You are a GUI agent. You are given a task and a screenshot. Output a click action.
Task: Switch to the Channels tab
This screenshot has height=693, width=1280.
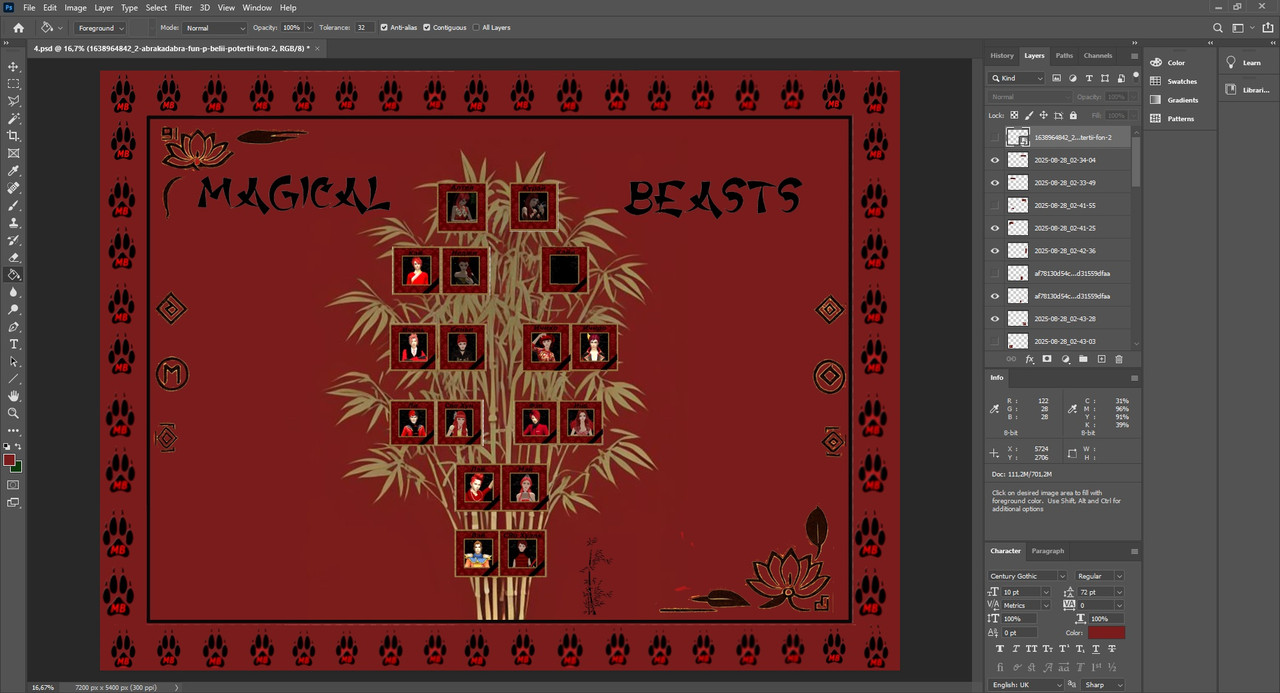coord(1098,55)
